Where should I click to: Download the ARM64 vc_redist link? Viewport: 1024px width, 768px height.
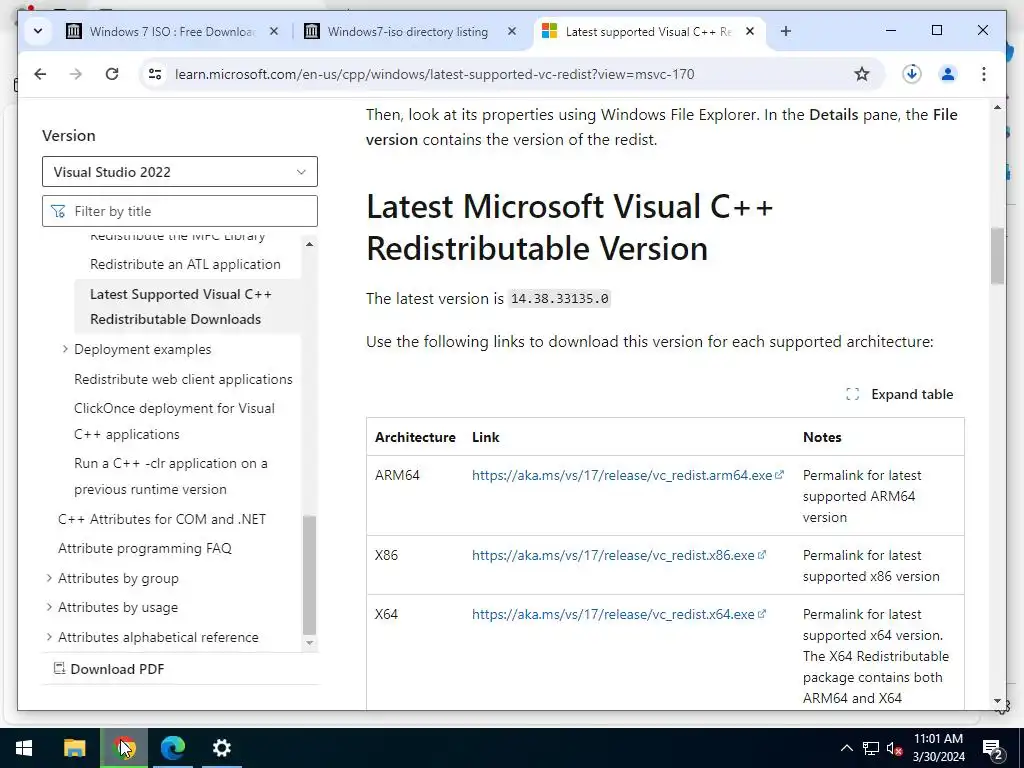(x=627, y=475)
